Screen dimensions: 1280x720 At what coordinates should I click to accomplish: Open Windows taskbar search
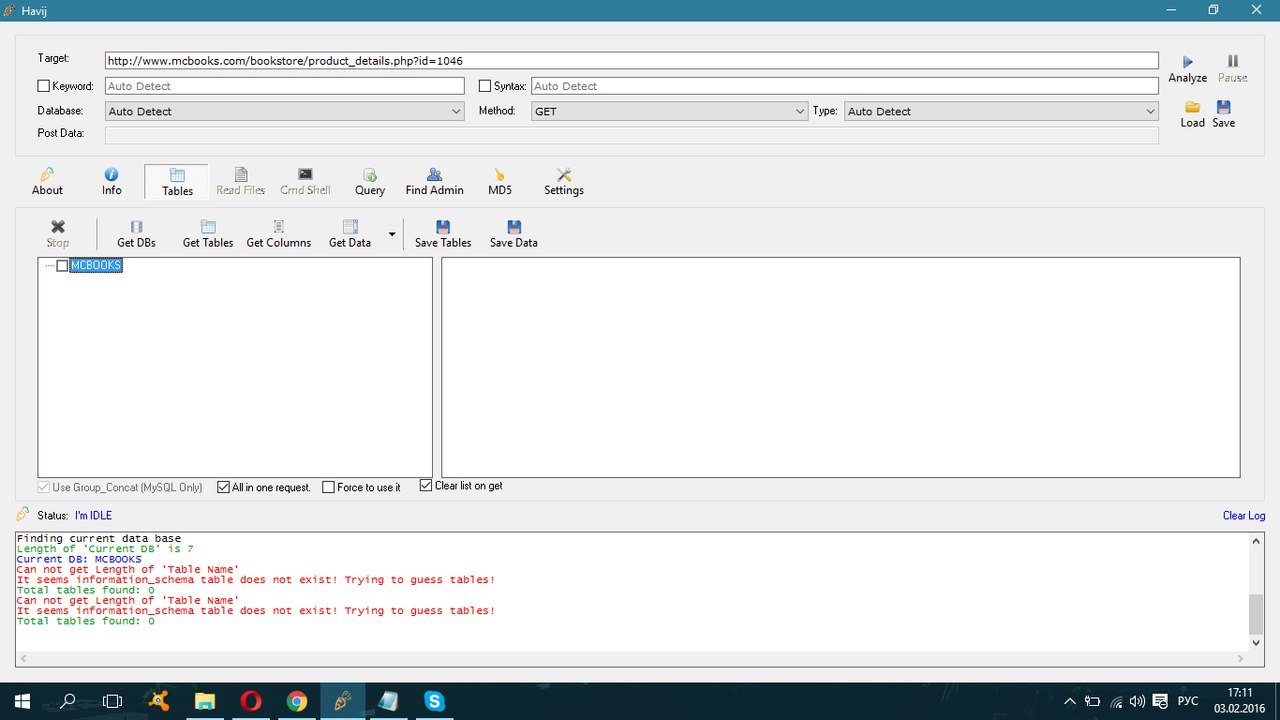pos(68,701)
